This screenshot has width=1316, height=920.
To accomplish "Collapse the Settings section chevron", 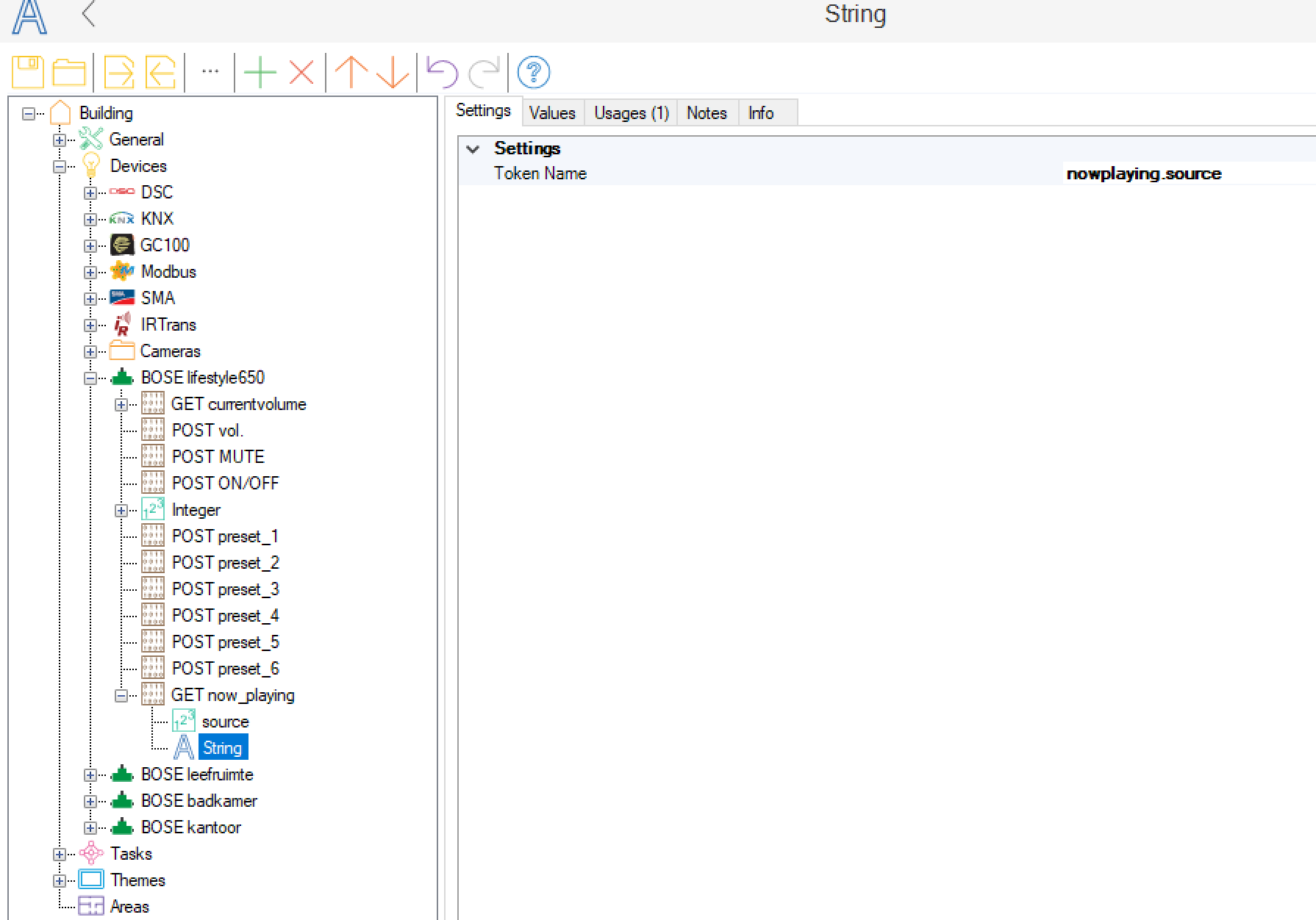I will 473,149.
